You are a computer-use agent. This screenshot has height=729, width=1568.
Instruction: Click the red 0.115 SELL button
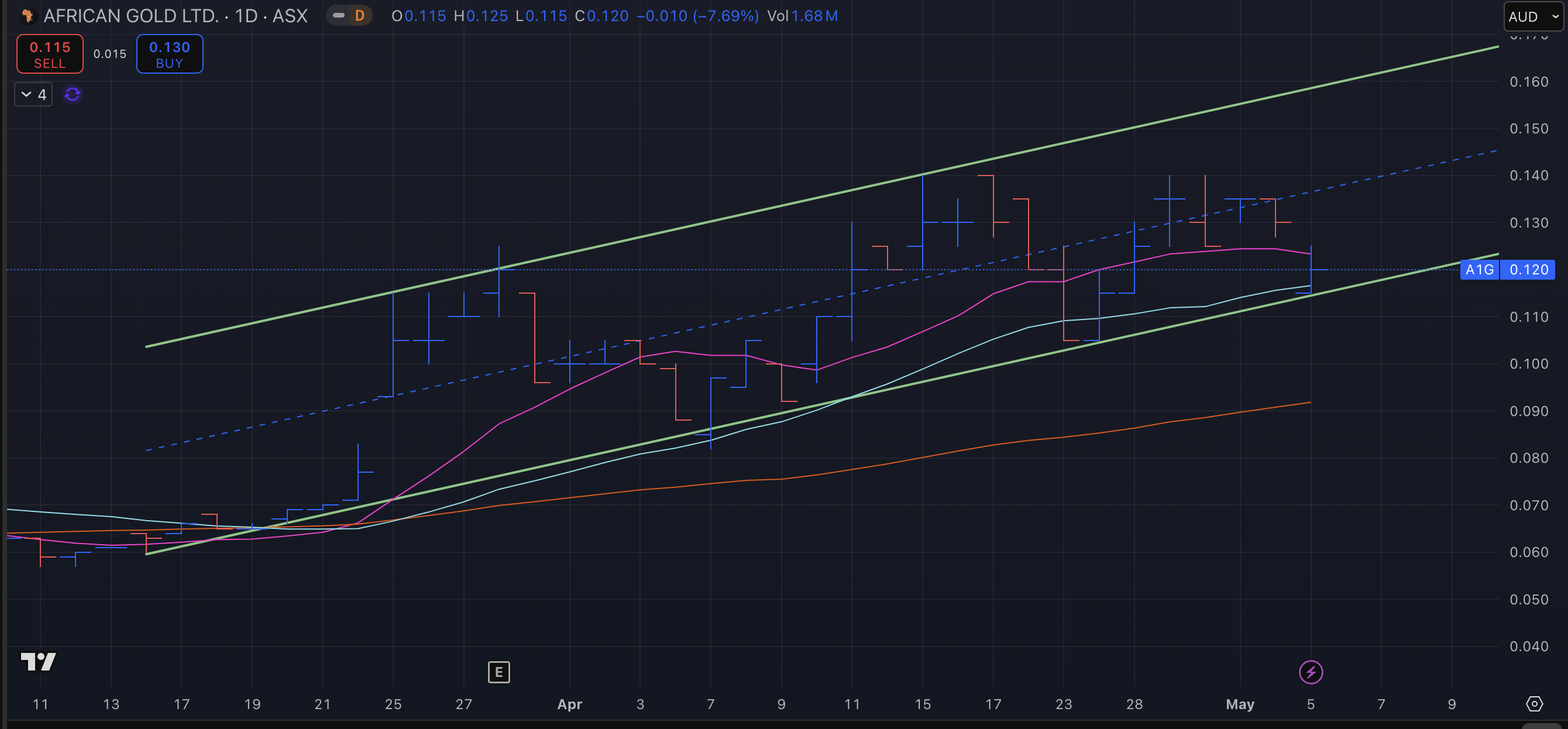click(x=50, y=54)
